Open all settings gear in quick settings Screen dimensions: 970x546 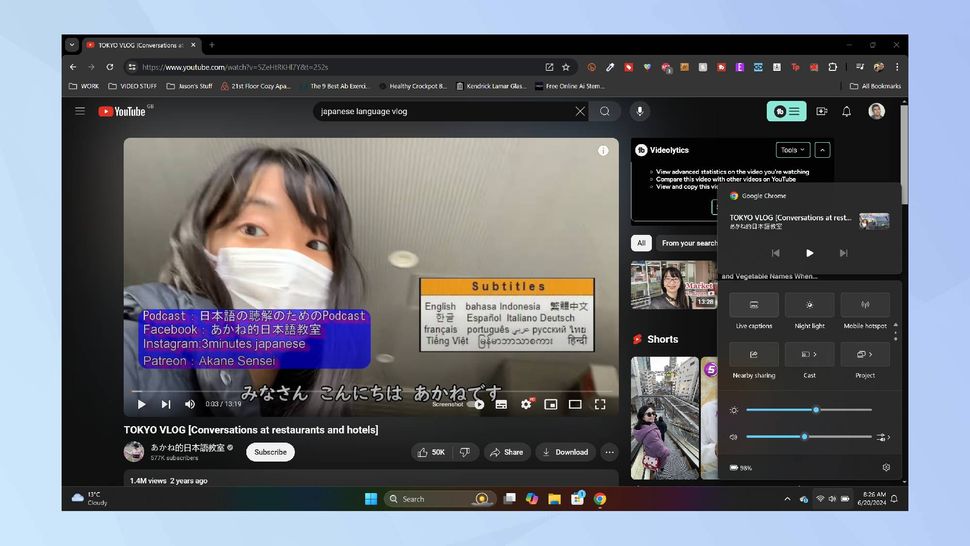[886, 467]
